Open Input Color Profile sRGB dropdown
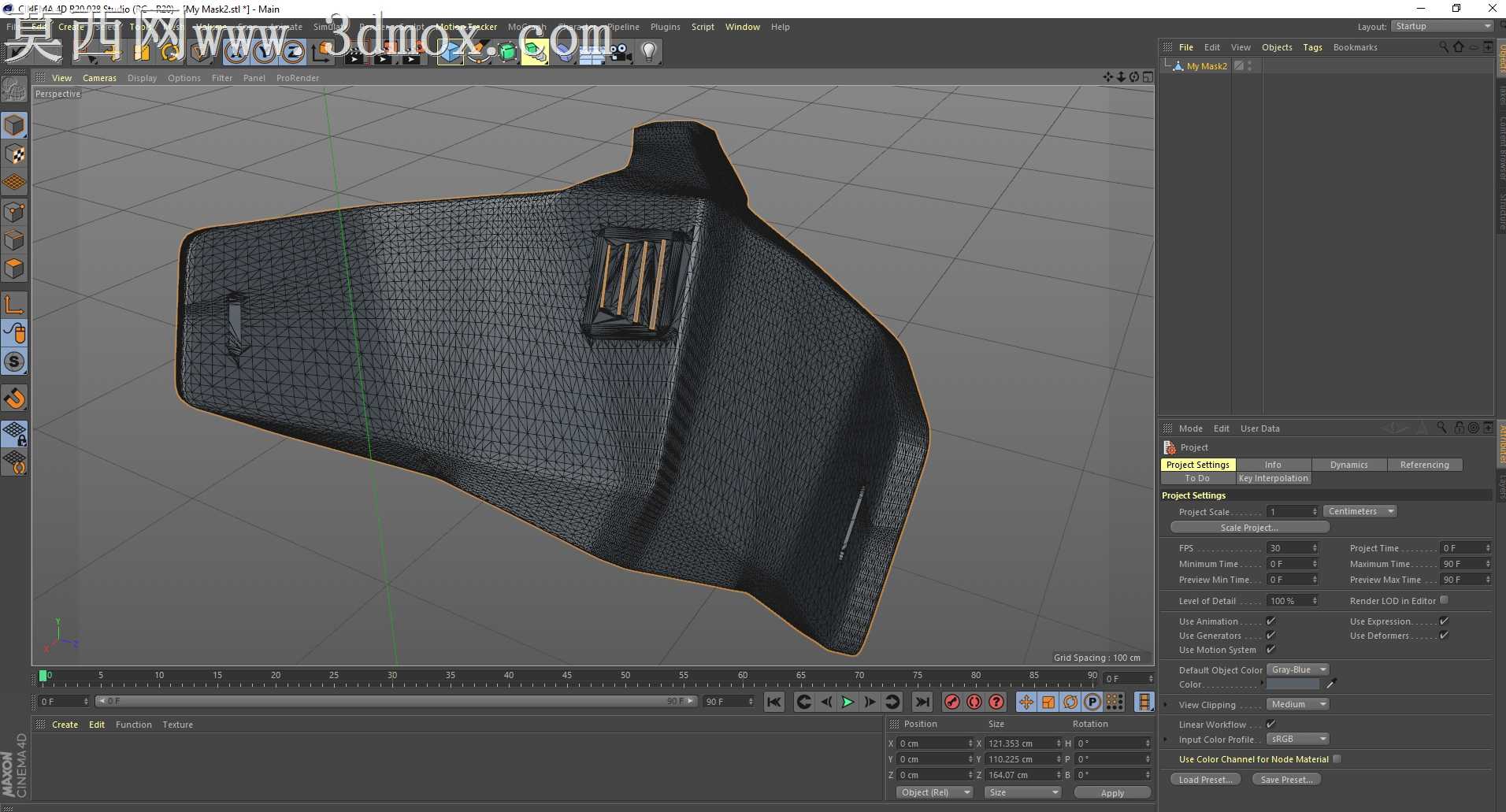This screenshot has width=1506, height=812. click(1297, 739)
